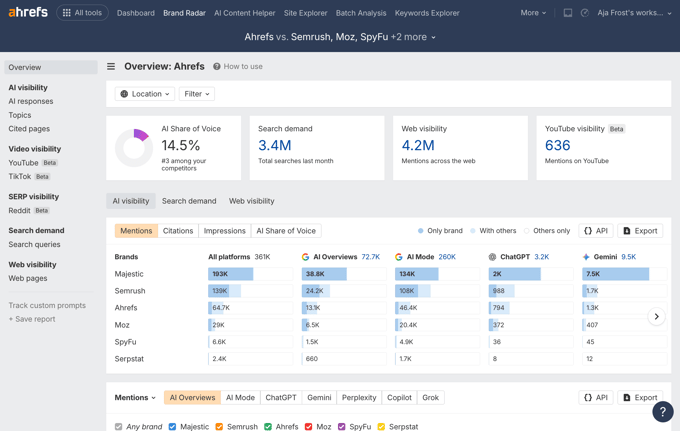
Task: Open the Filter dropdown
Action: pyautogui.click(x=196, y=94)
